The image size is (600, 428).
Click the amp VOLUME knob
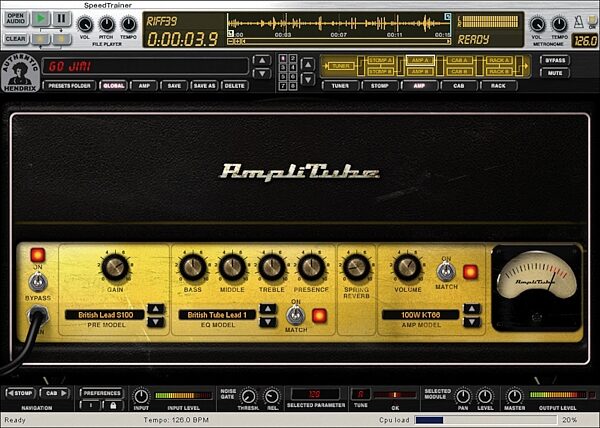407,267
